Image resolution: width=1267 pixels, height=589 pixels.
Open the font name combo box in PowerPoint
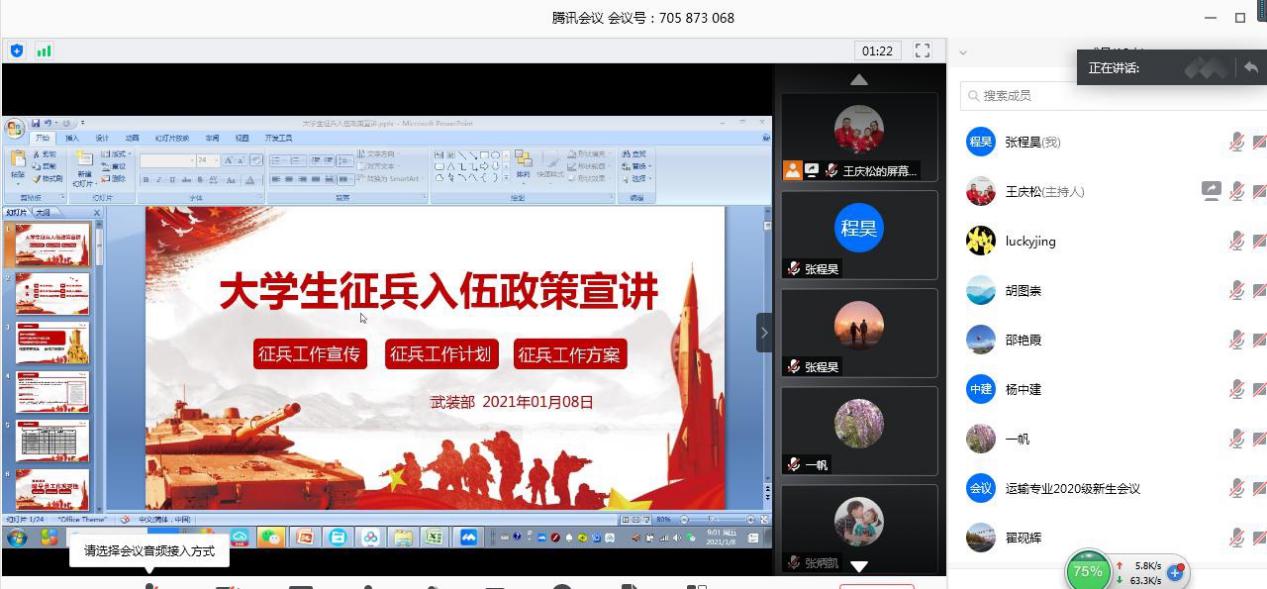(167, 160)
